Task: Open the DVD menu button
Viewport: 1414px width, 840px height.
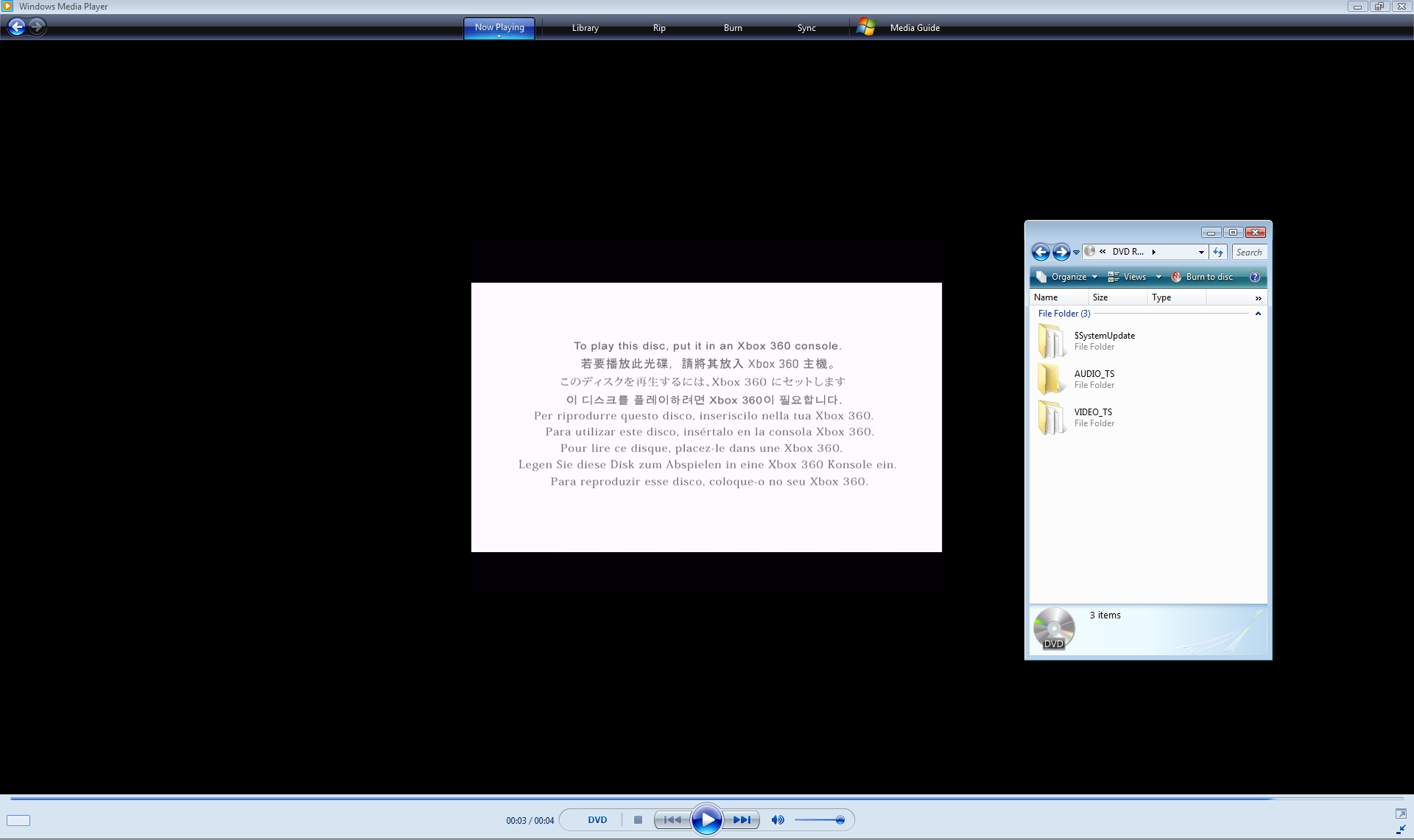Action: tap(597, 819)
